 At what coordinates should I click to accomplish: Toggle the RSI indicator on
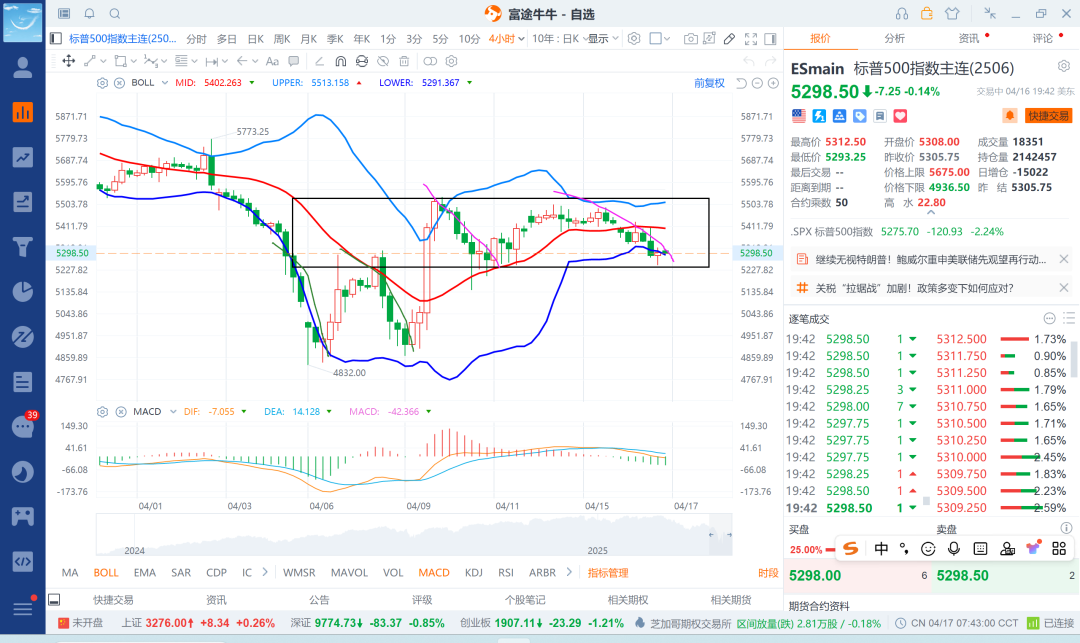506,573
